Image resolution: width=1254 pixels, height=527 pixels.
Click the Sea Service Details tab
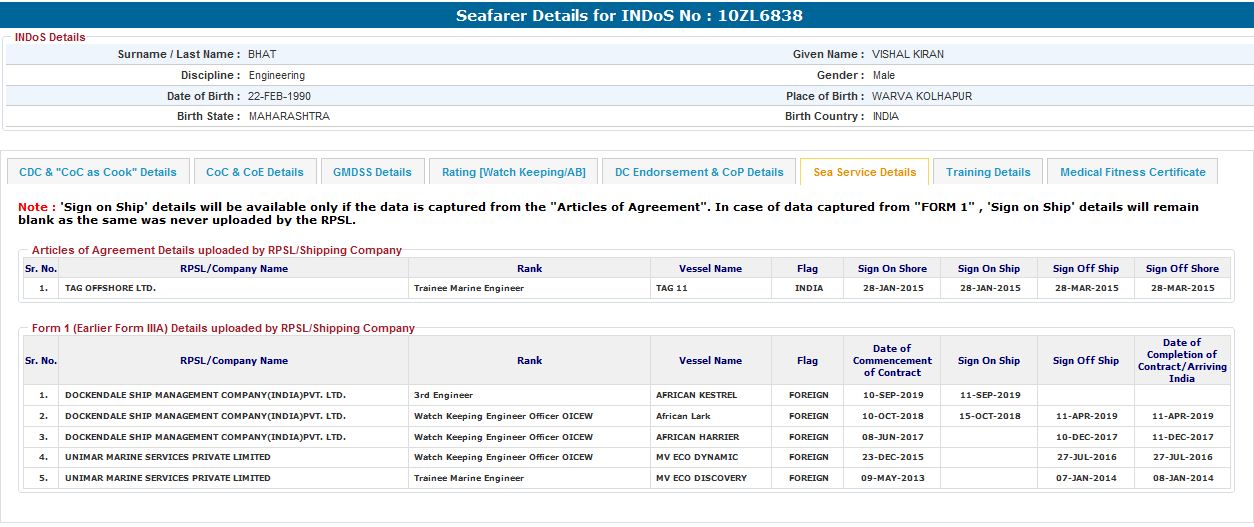tap(864, 172)
